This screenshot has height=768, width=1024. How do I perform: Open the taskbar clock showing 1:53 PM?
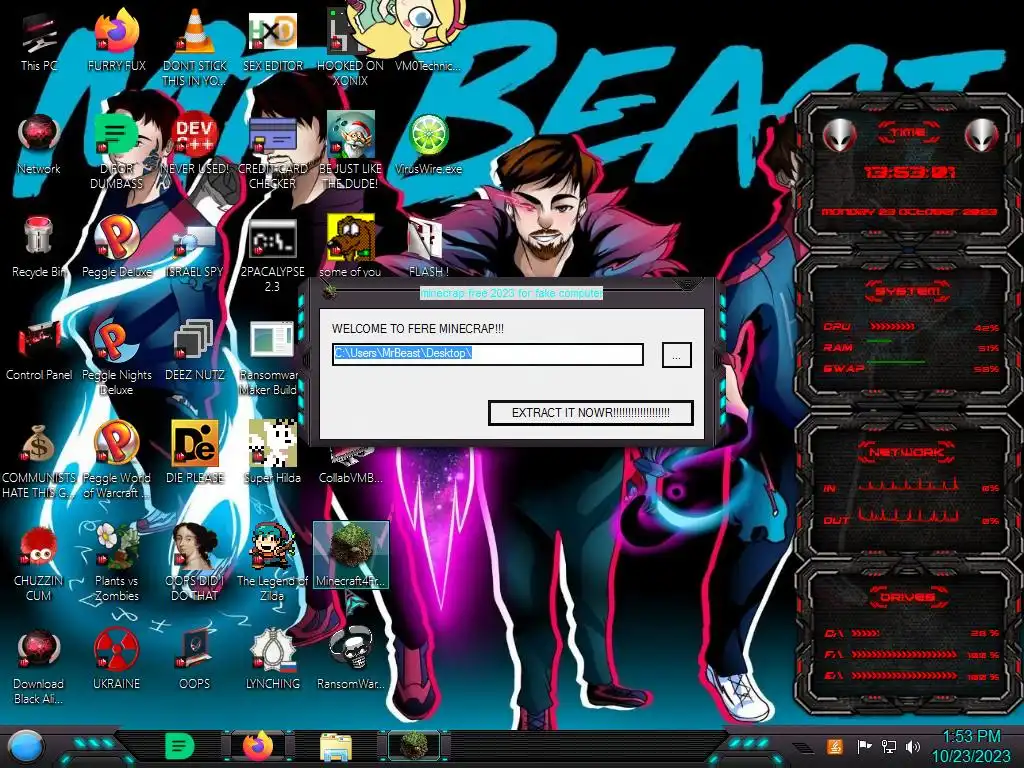971,746
